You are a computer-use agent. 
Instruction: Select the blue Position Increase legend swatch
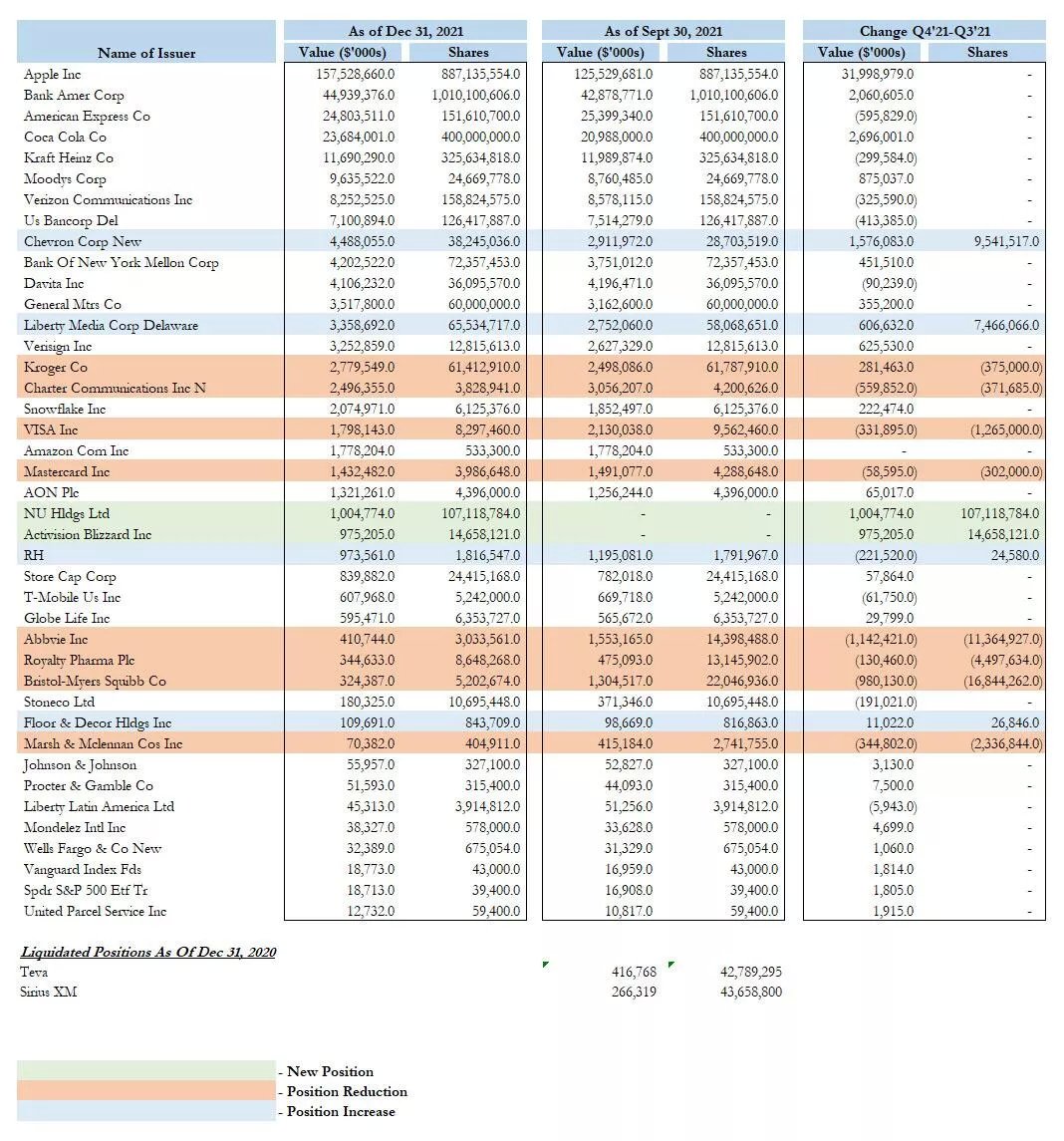[146, 1110]
